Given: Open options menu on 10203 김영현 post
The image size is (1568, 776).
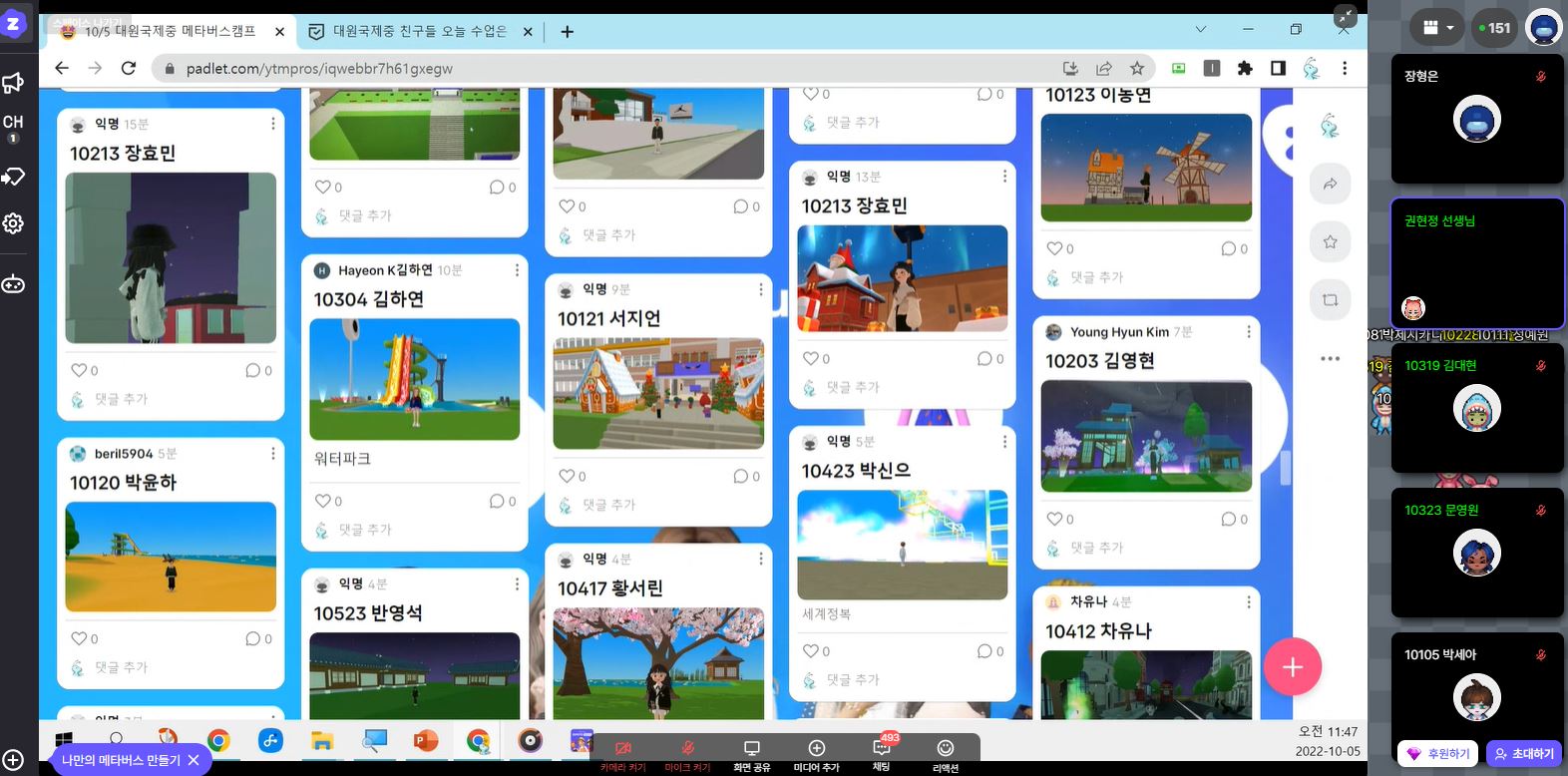Looking at the screenshot, I should 1248,332.
